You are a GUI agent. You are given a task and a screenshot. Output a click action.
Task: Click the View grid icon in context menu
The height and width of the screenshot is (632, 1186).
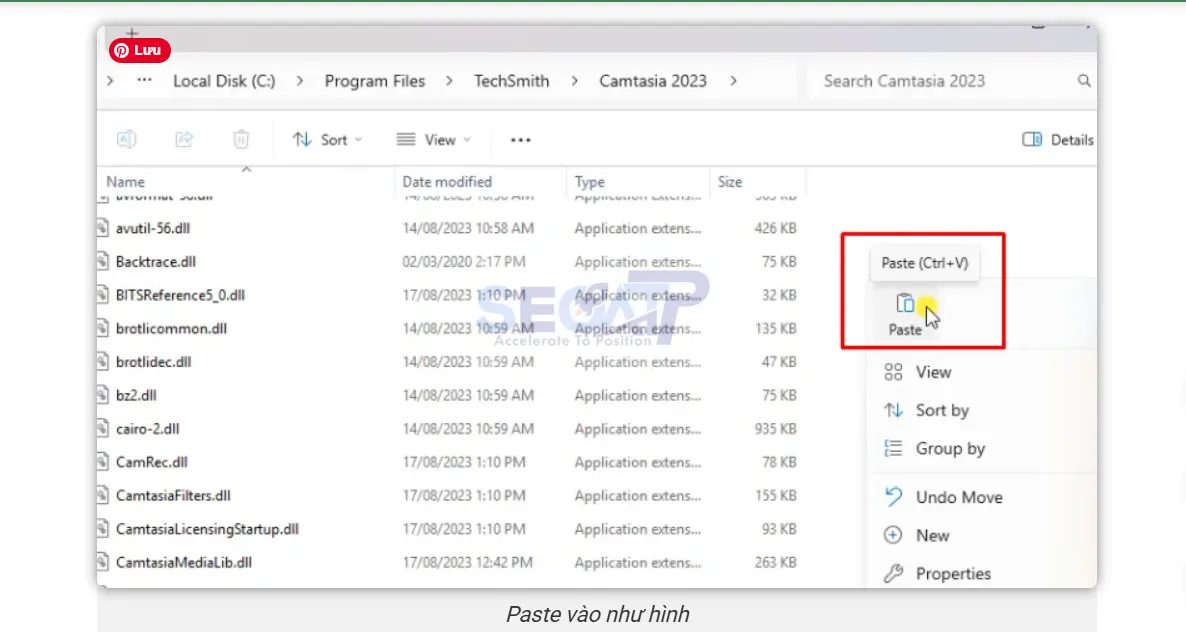[x=892, y=371]
